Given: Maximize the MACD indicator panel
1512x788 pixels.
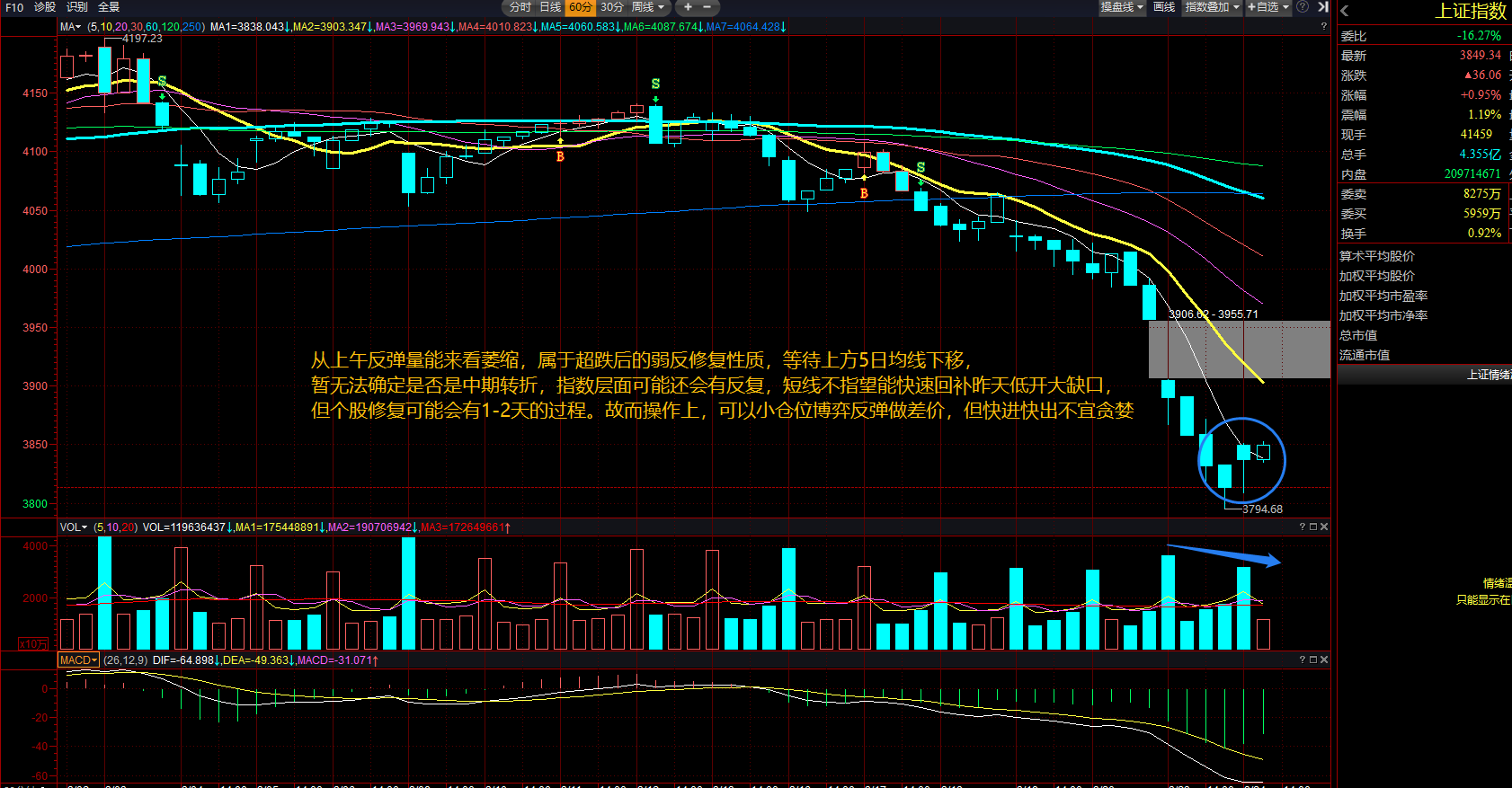Looking at the screenshot, I should (x=1313, y=660).
